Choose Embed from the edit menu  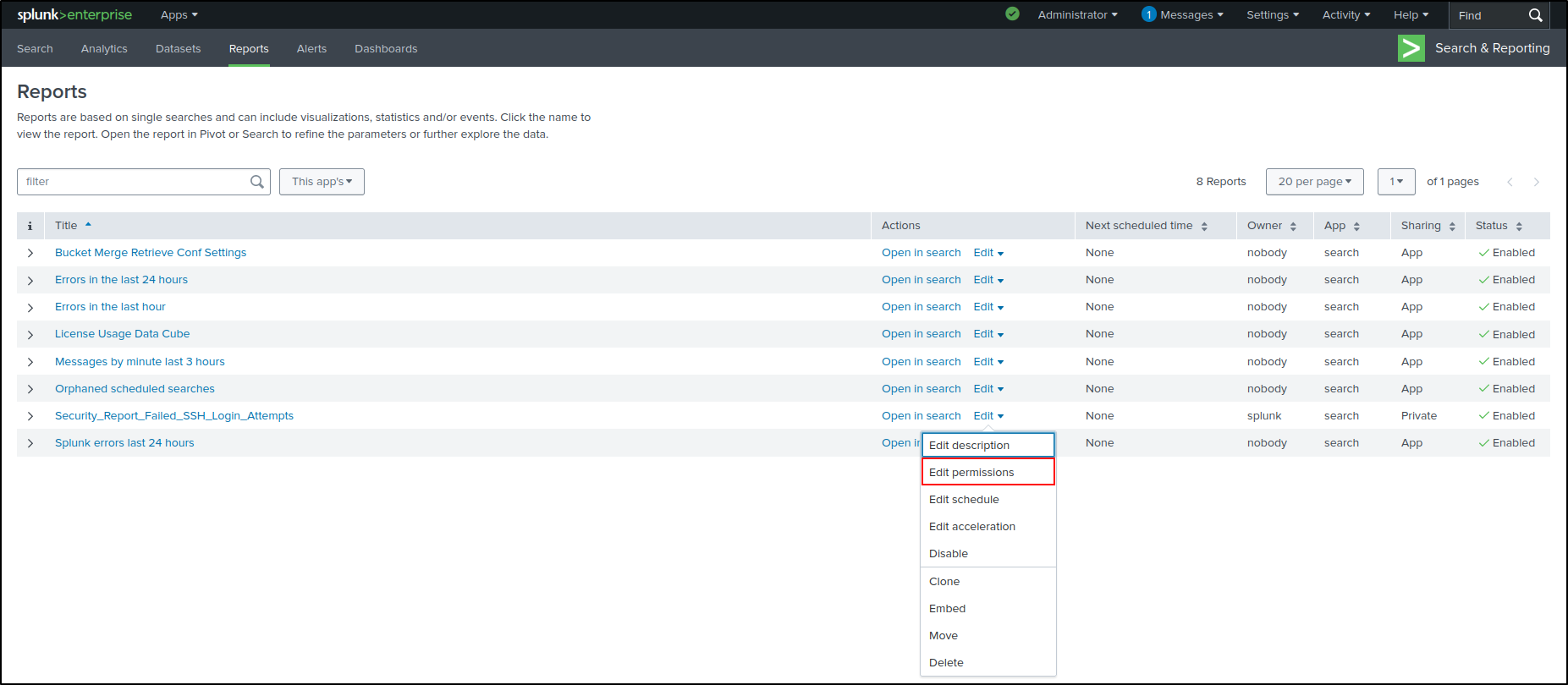click(x=988, y=609)
